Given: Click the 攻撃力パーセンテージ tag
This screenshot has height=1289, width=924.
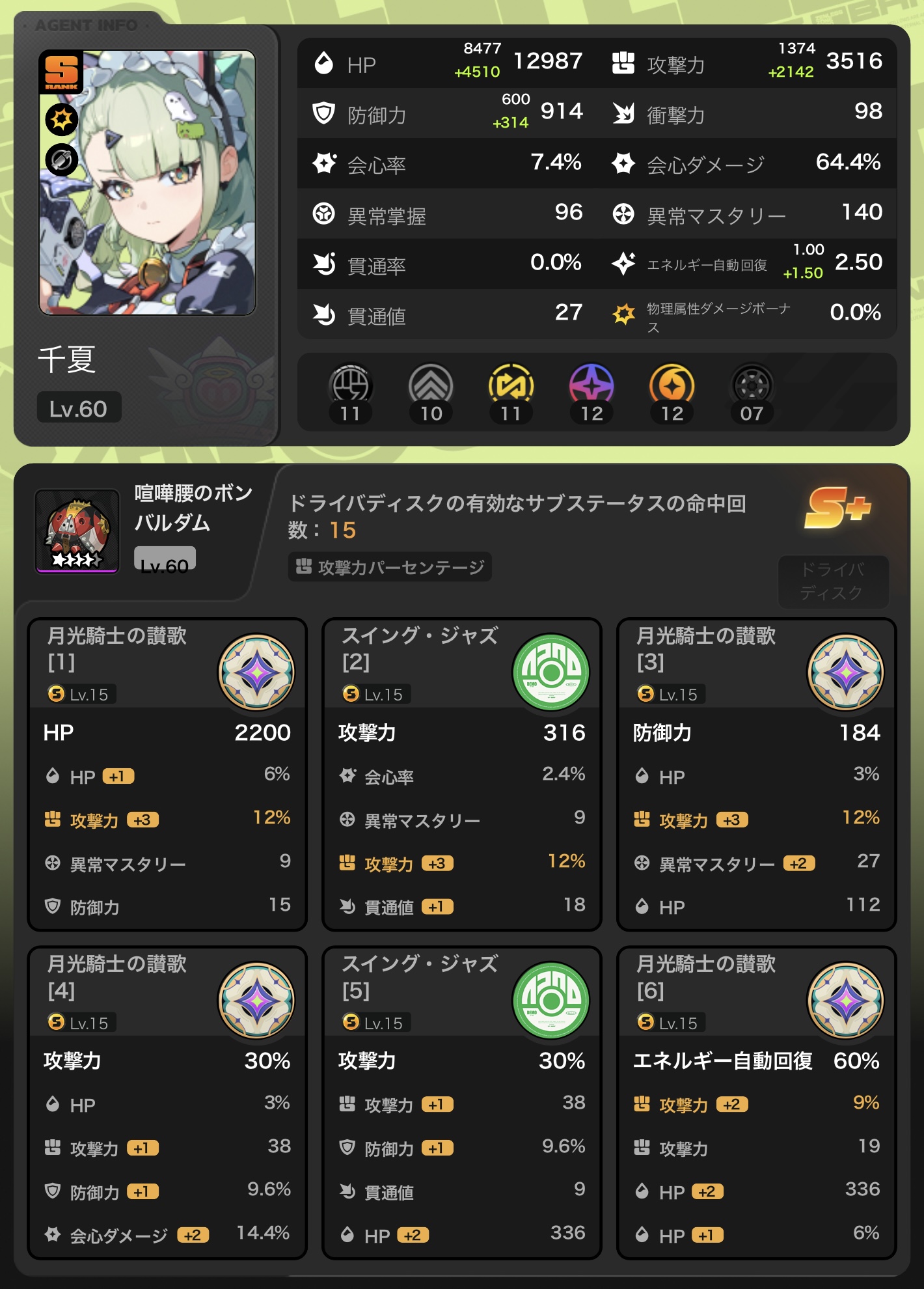Looking at the screenshot, I should click(390, 567).
